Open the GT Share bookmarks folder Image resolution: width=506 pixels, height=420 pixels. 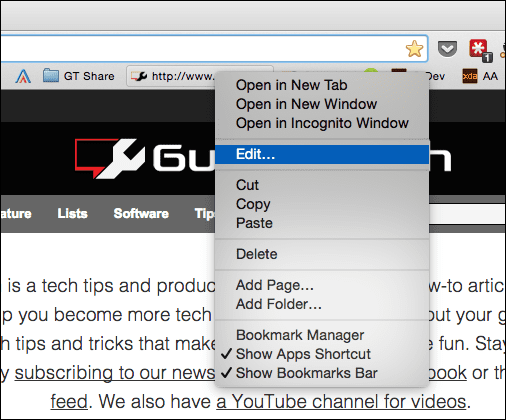coord(79,76)
